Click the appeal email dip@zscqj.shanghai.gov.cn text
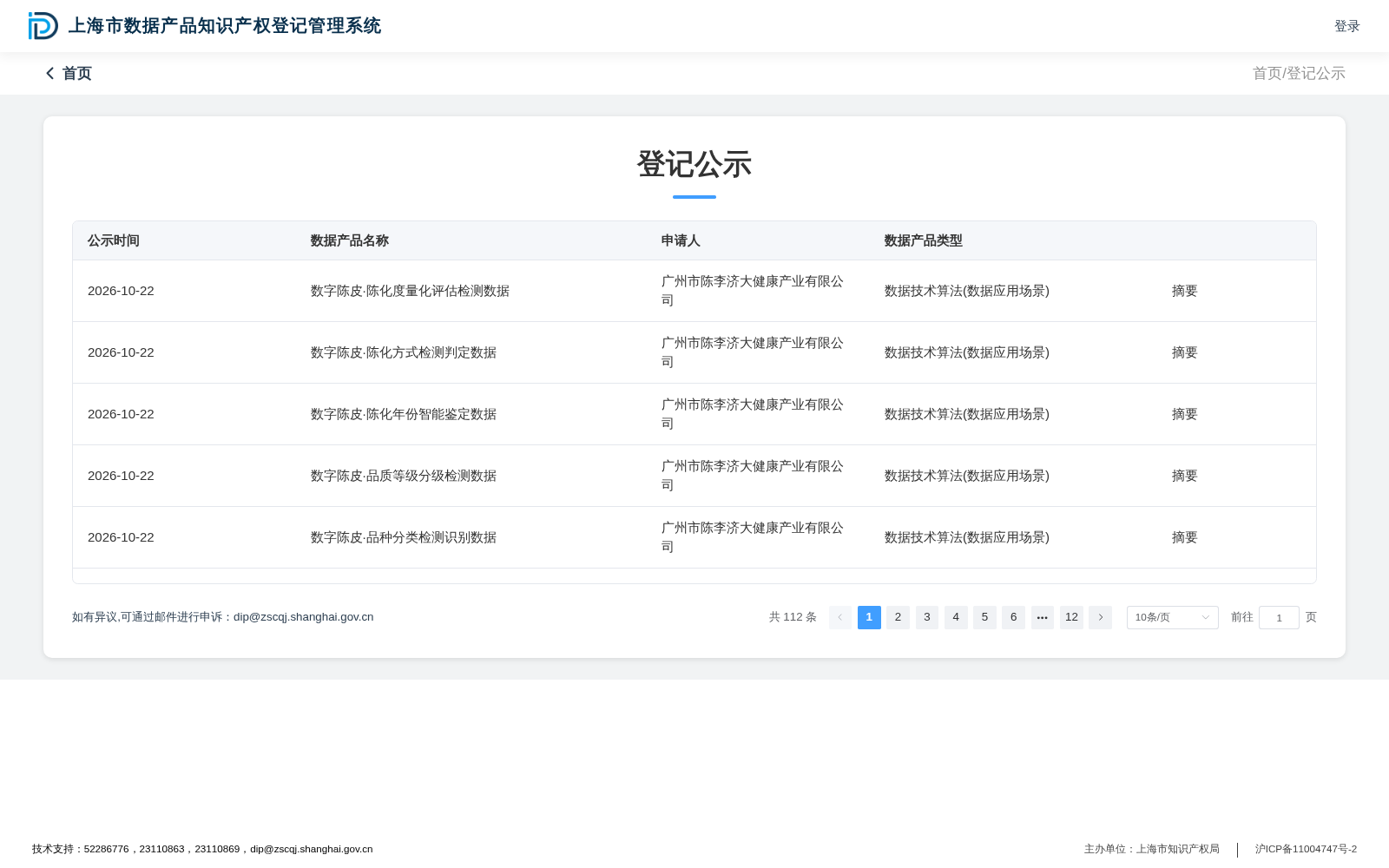This screenshot has width=1389, height=868. [x=303, y=617]
